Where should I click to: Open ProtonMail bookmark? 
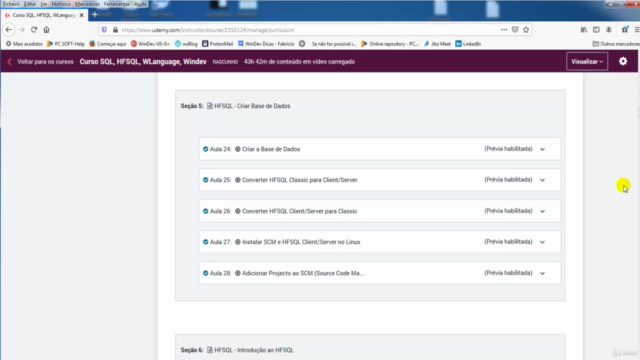click(x=218, y=44)
